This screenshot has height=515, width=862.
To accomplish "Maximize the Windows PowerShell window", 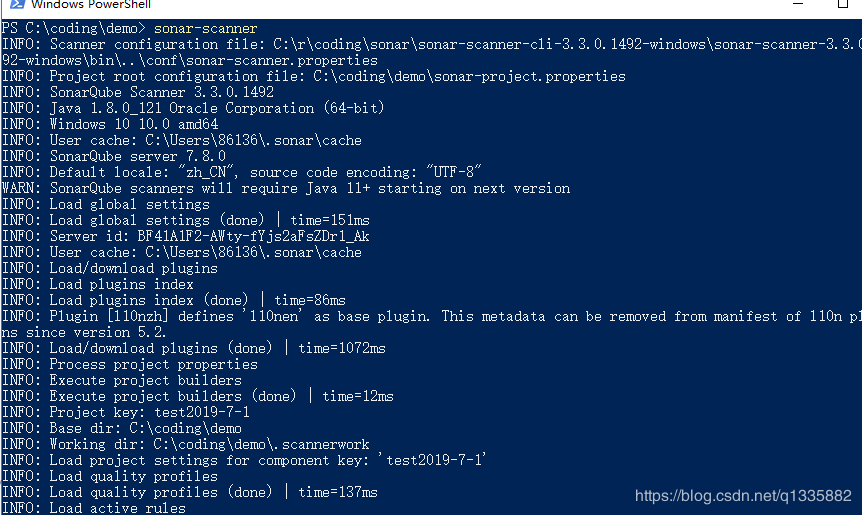I will click(843, 4).
